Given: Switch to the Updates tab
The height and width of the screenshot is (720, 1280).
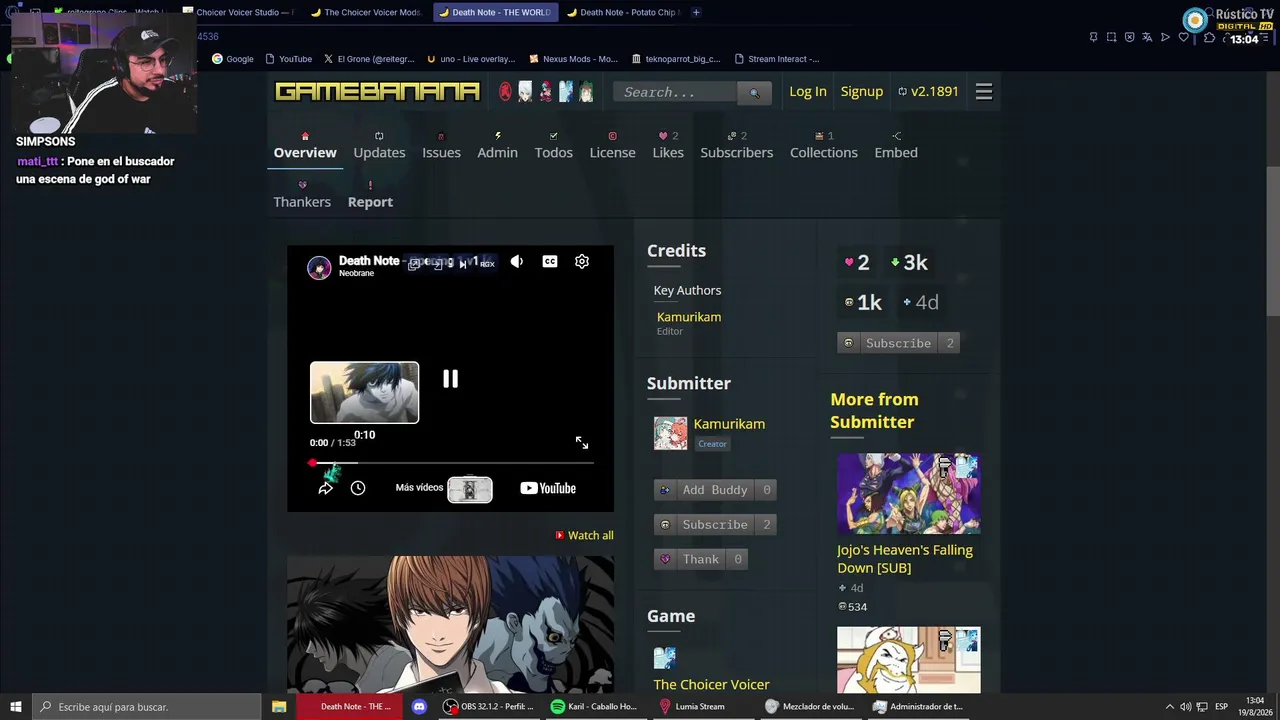Looking at the screenshot, I should tap(379, 144).
